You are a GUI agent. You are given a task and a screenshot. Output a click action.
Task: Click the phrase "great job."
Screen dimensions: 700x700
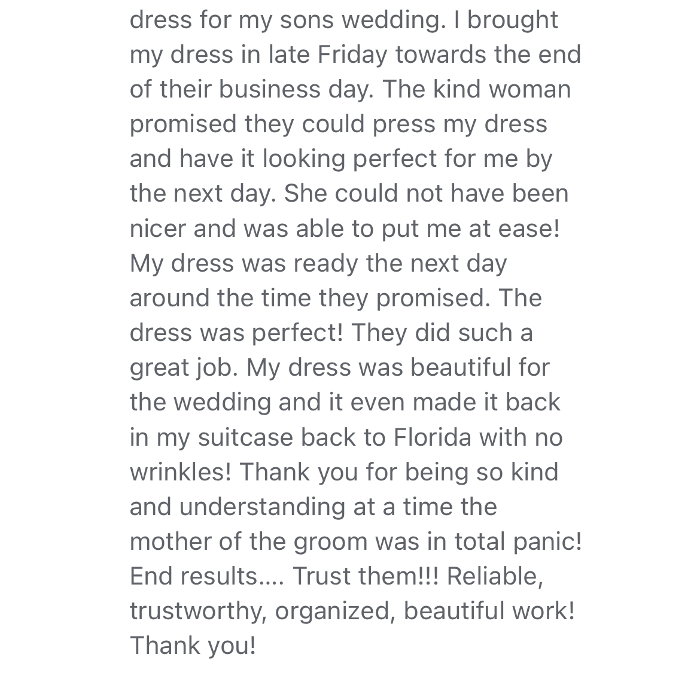[184, 368]
